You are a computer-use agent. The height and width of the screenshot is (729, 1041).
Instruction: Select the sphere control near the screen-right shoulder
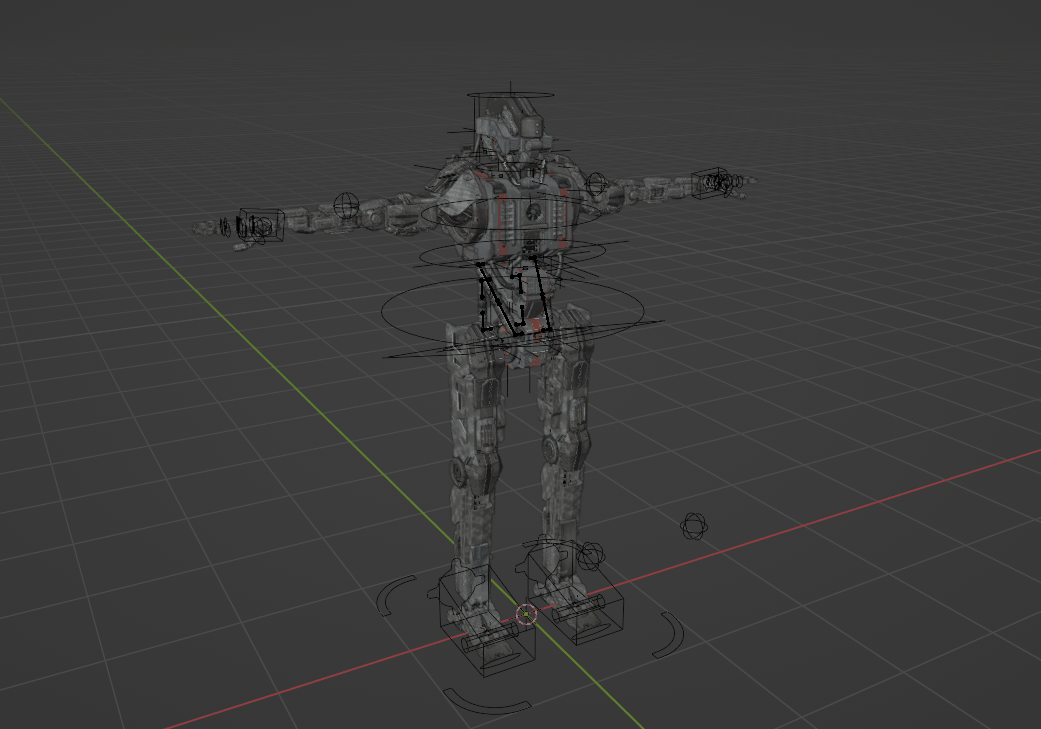tap(596, 185)
